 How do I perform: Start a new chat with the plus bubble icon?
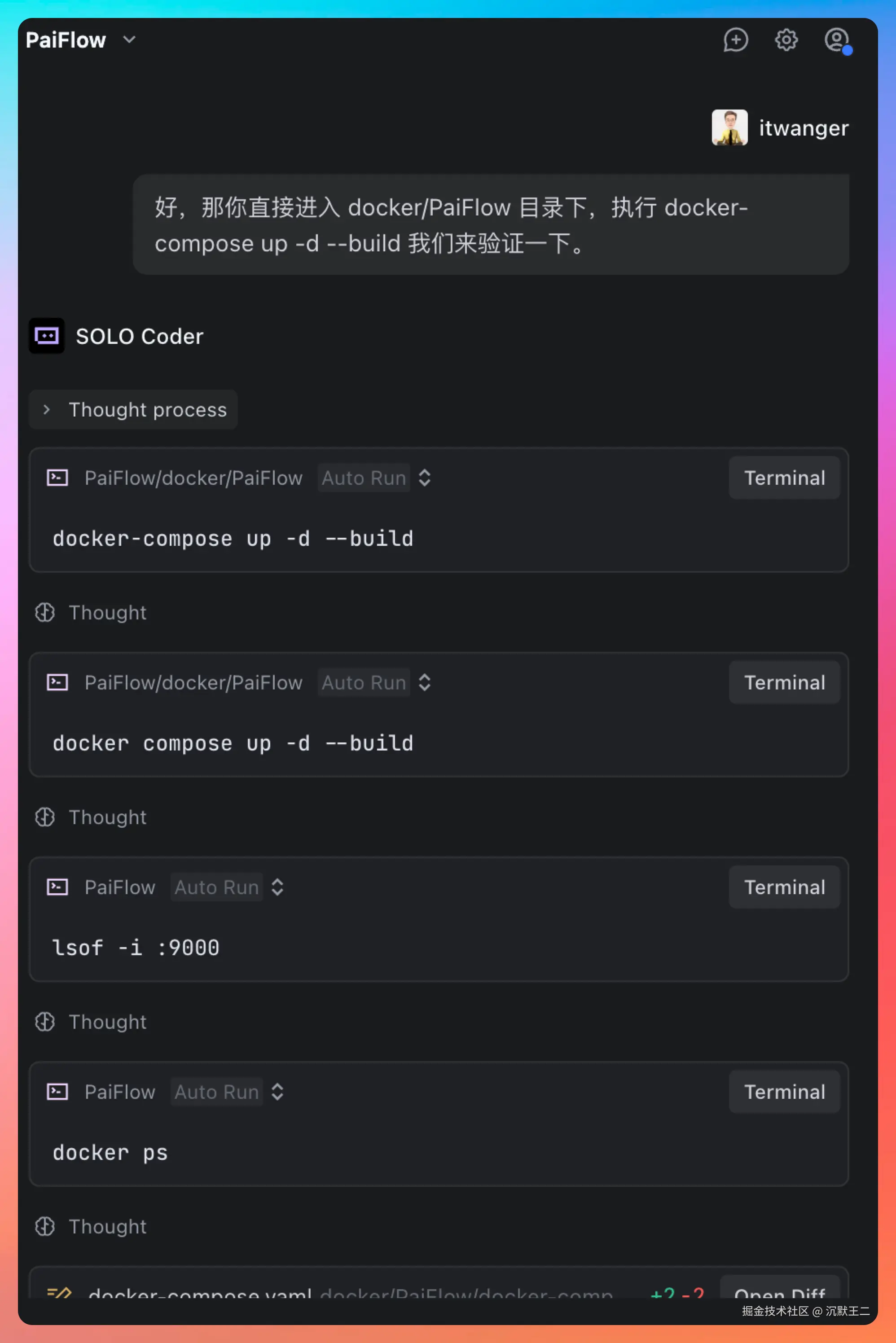[x=735, y=40]
